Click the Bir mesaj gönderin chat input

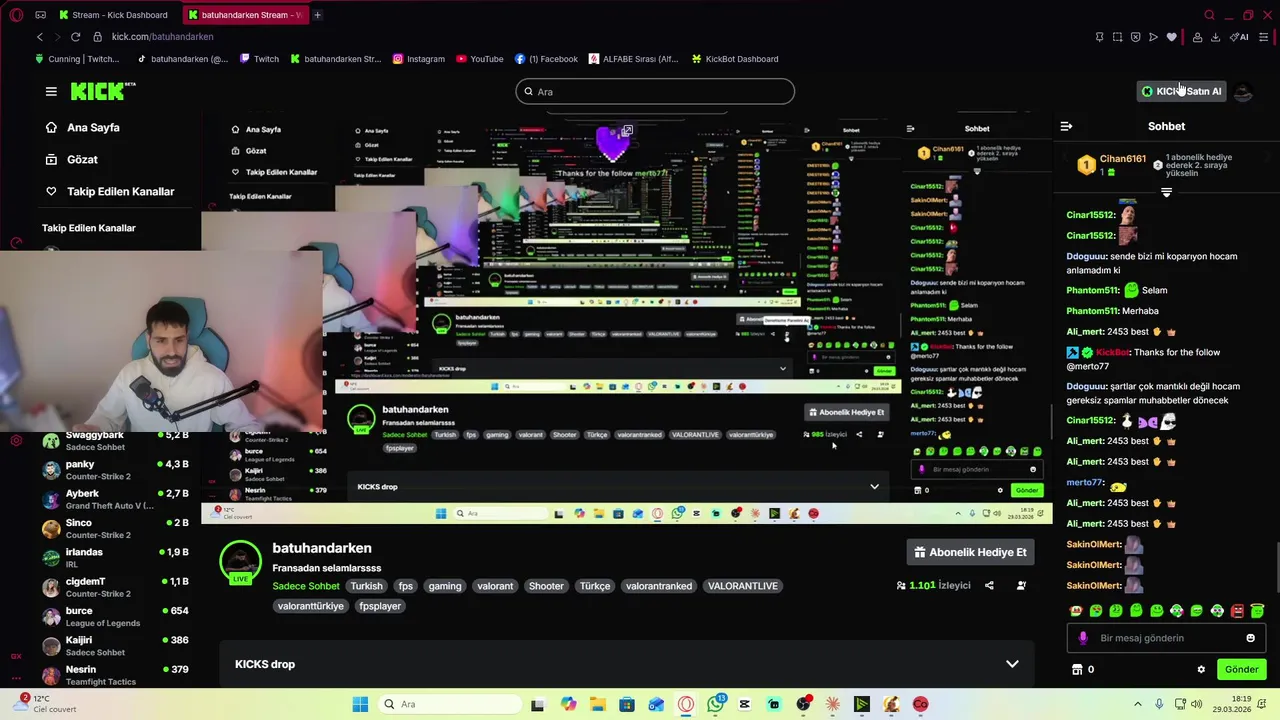[x=1166, y=638]
